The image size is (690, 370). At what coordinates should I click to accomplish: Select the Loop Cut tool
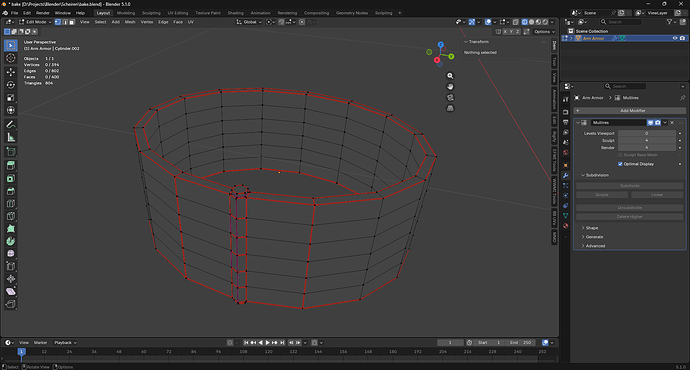point(11,203)
